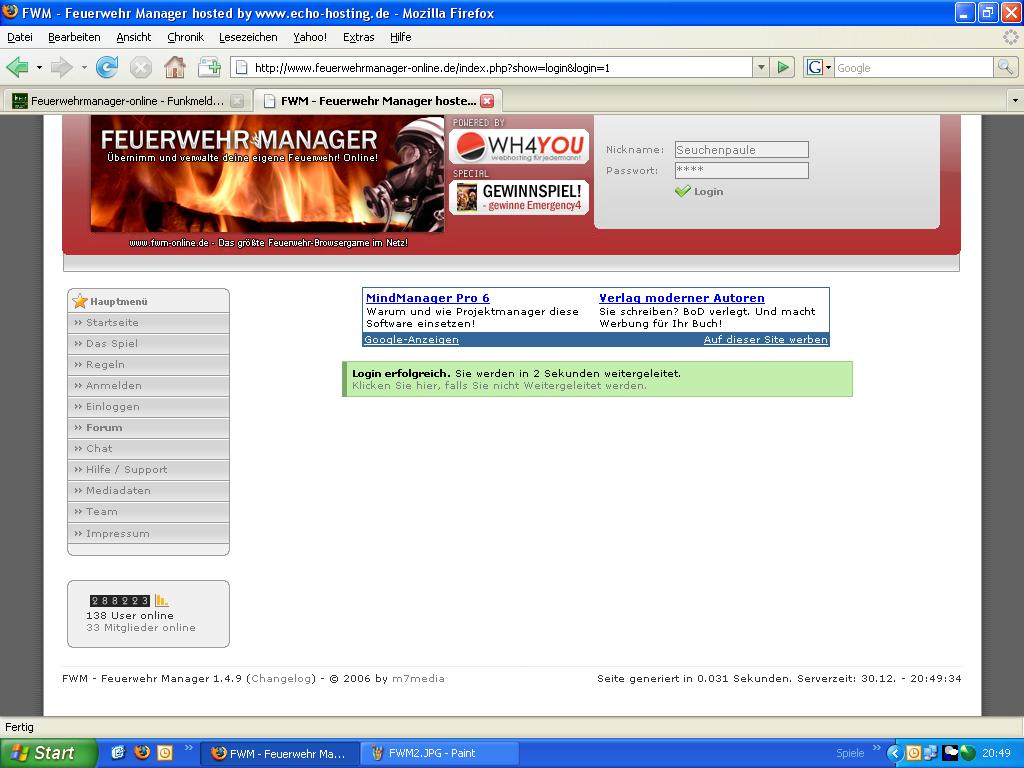The height and width of the screenshot is (768, 1024).
Task: Select Forum in the Hauptmenü sidebar
Action: (x=104, y=427)
